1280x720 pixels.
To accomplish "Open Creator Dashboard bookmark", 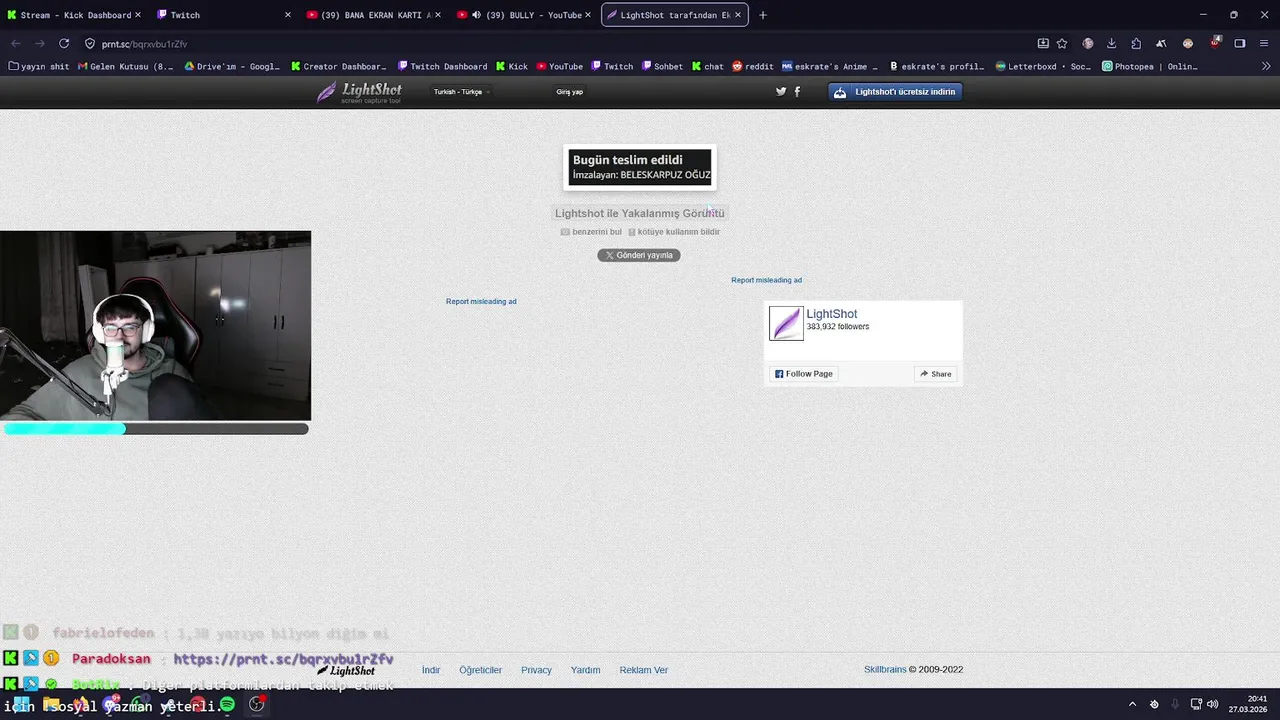I will click(x=338, y=66).
